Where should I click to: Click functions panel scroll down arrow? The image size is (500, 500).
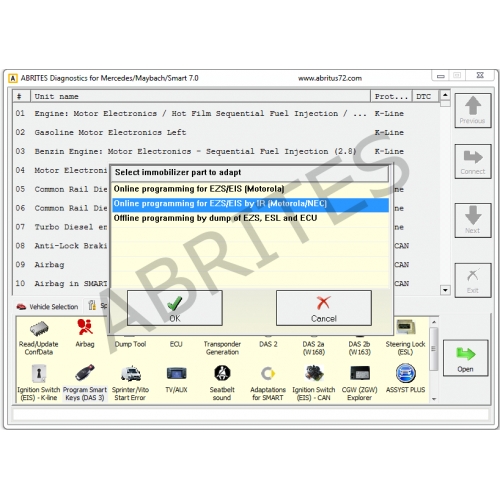[x=434, y=399]
